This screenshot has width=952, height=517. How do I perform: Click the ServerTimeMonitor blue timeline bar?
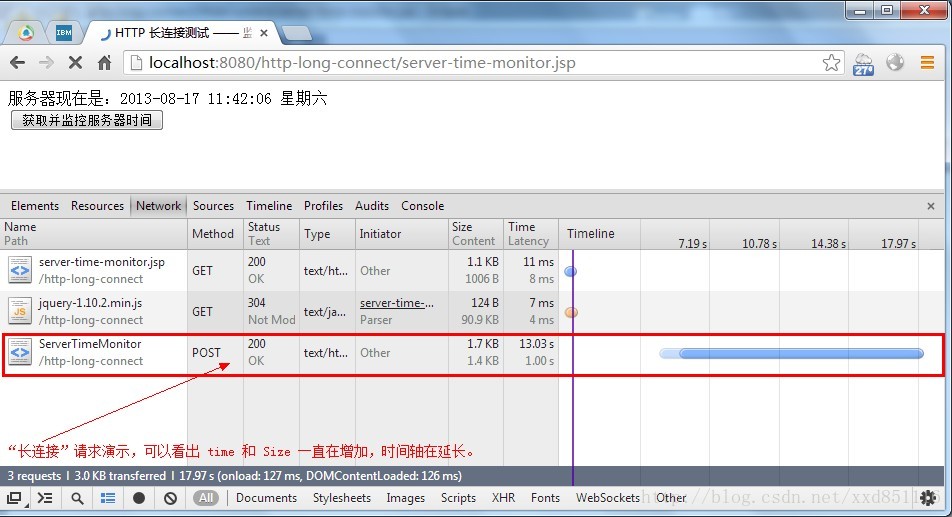click(792, 353)
